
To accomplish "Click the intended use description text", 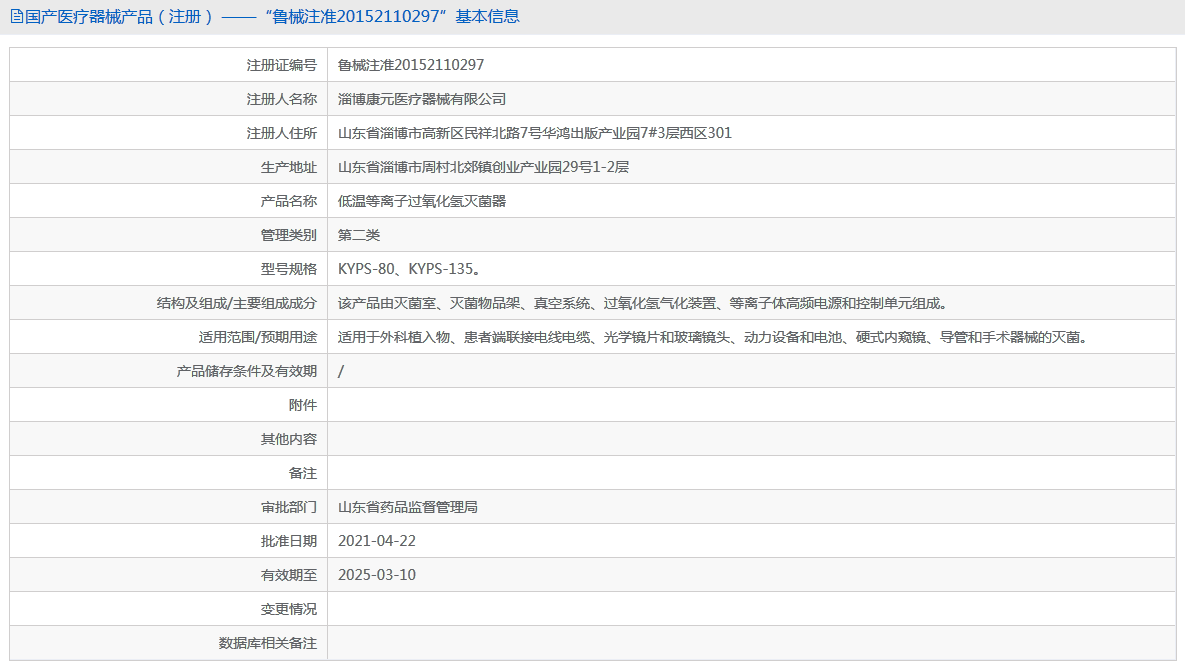I will [x=712, y=337].
